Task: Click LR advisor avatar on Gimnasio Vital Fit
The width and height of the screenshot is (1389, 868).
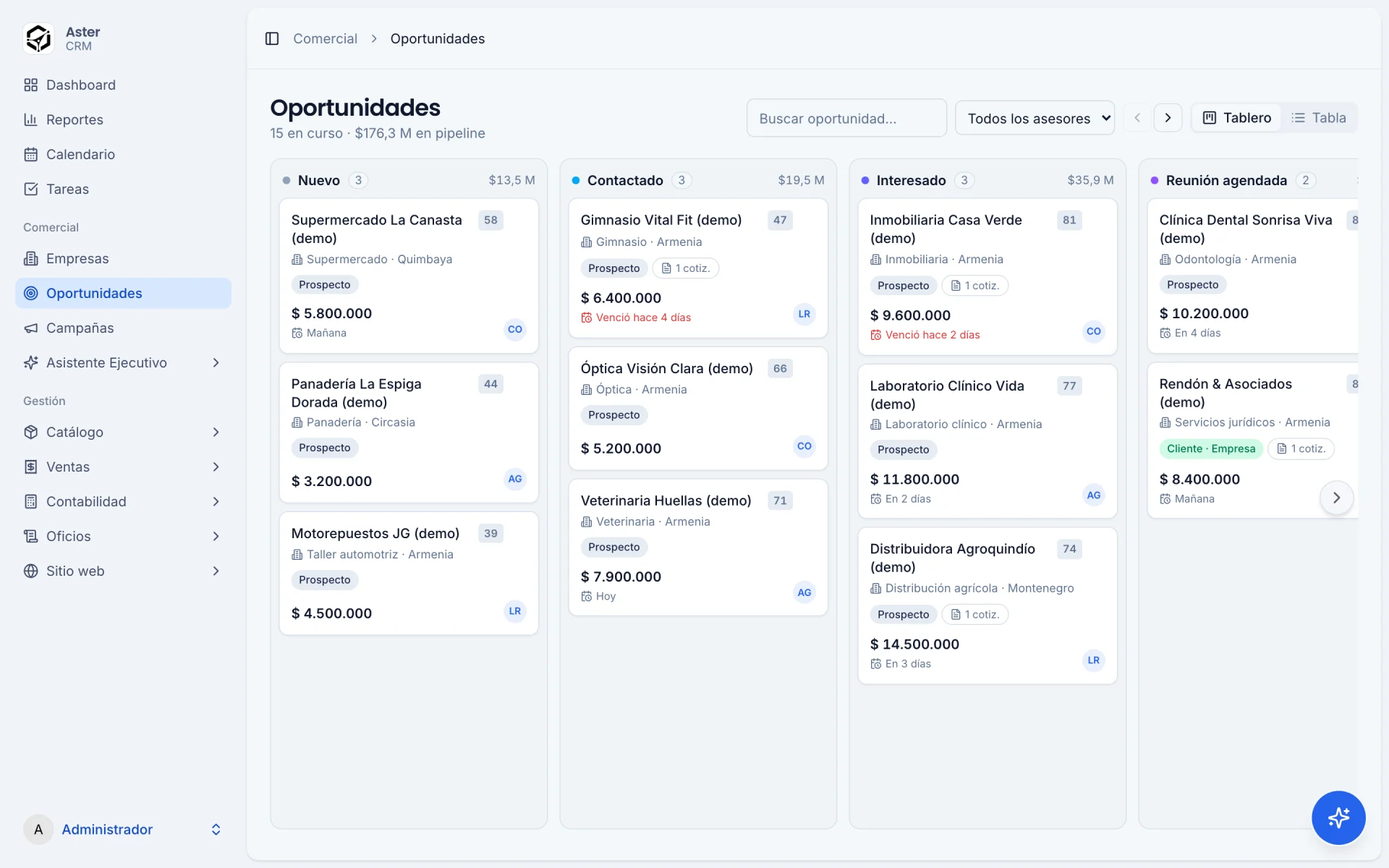Action: click(x=804, y=314)
